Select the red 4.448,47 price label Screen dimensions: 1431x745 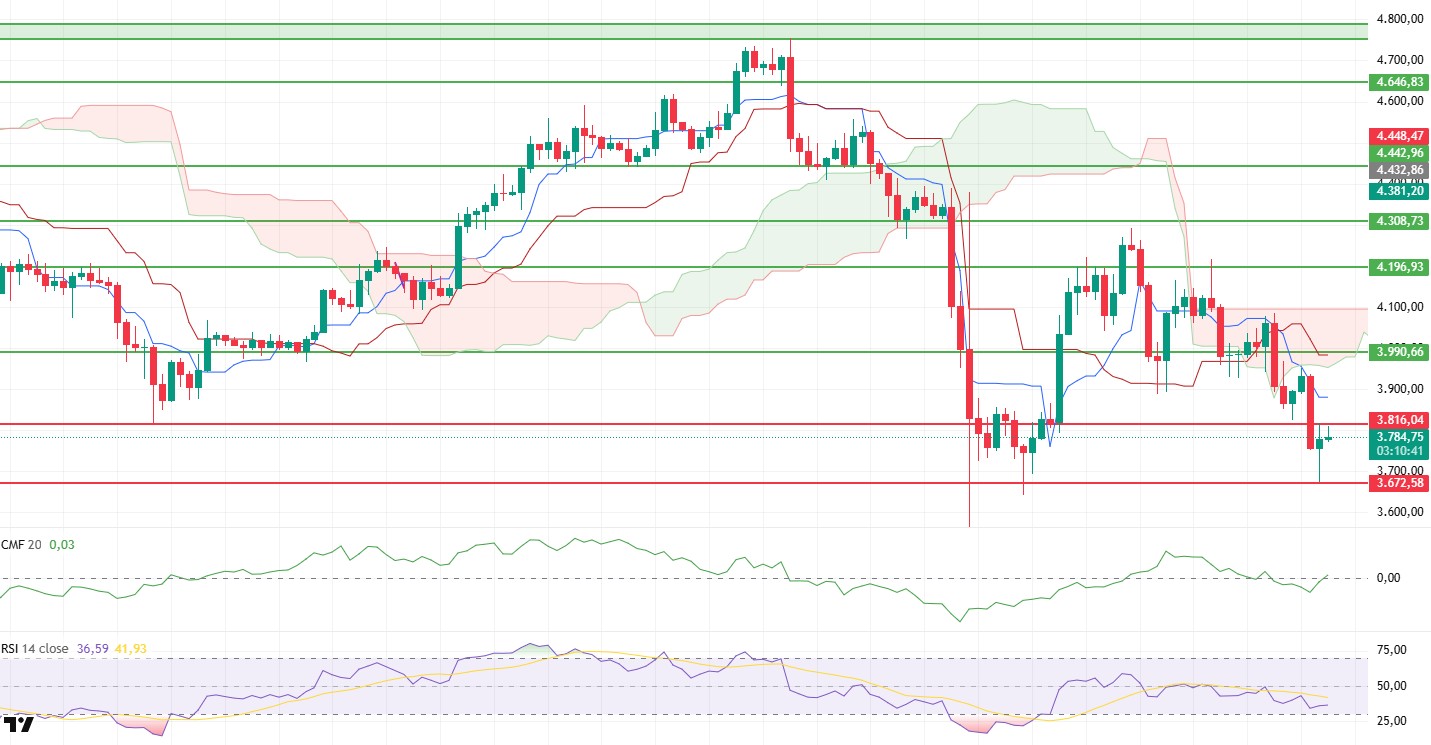click(1399, 135)
